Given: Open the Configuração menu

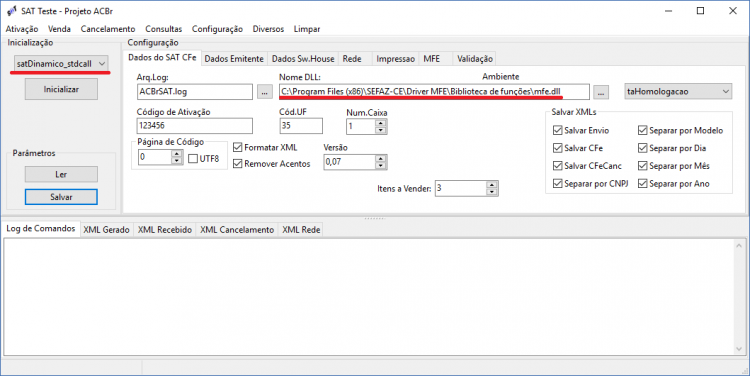Looking at the screenshot, I should 217,29.
